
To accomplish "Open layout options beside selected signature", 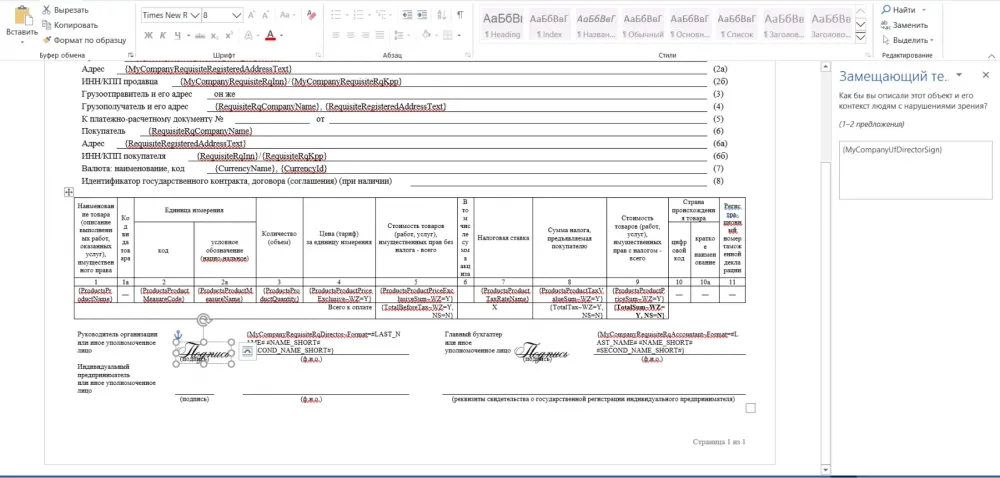I will coord(246,350).
